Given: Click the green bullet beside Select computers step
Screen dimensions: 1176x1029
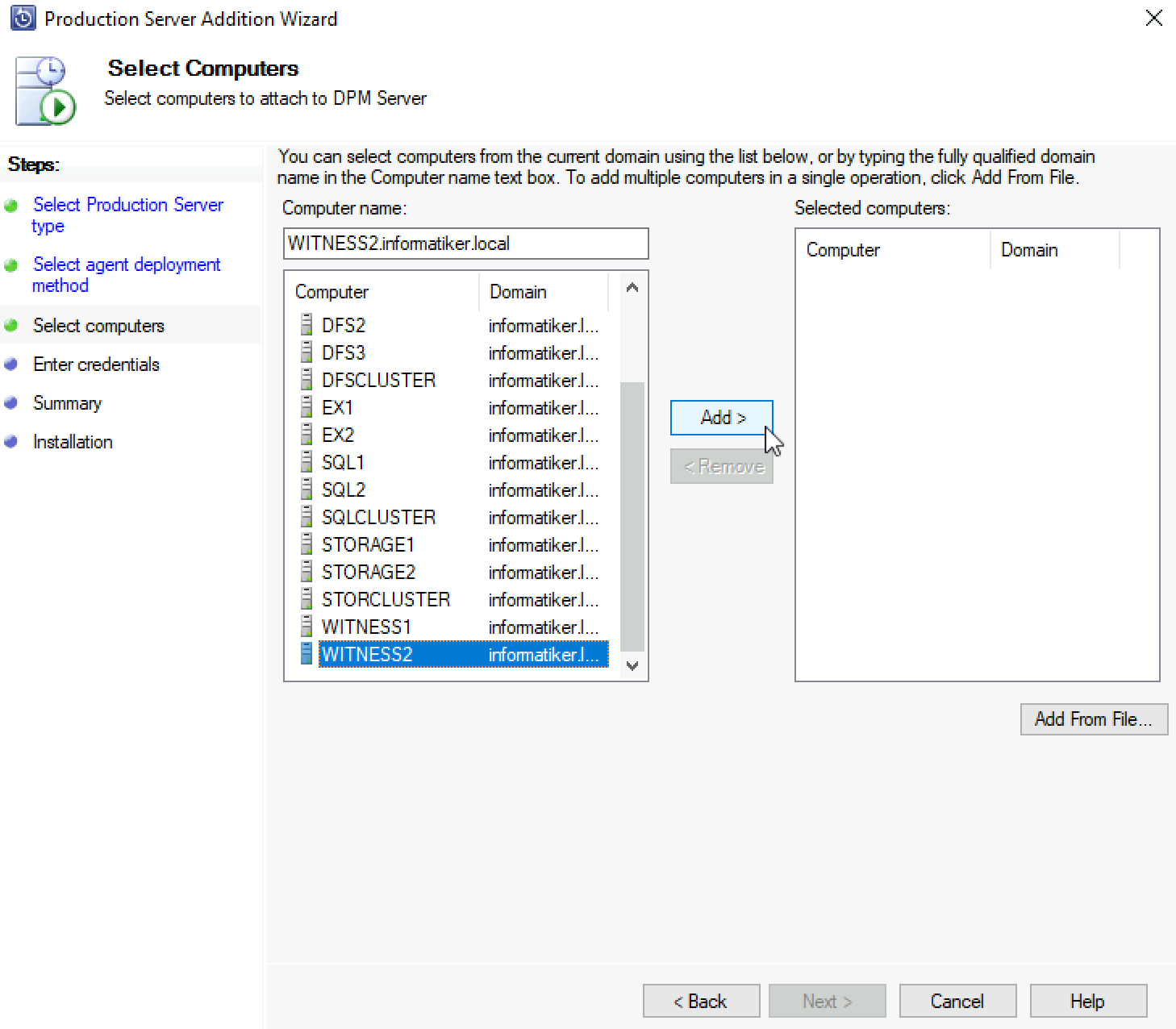Looking at the screenshot, I should 11,326.
